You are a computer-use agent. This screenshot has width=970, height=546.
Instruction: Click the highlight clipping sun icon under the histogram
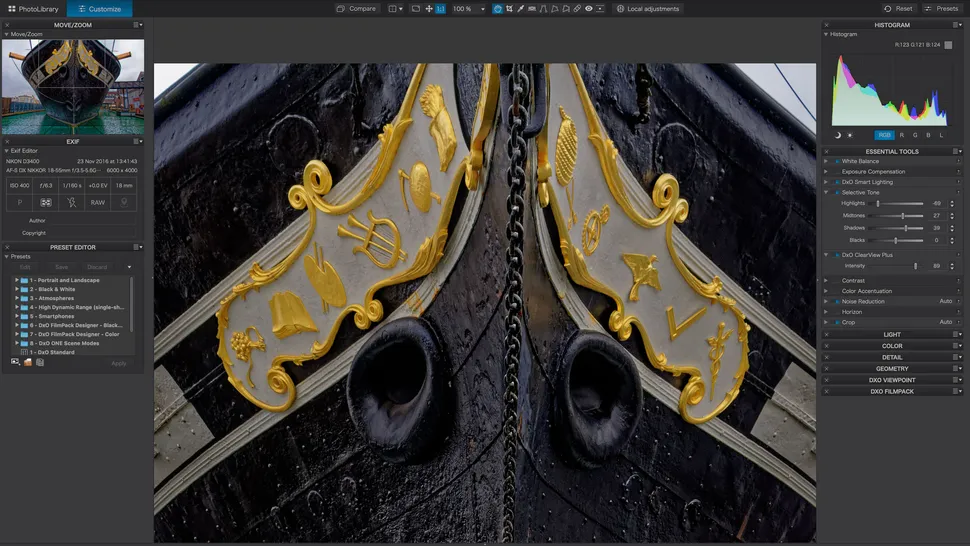pyautogui.click(x=850, y=135)
